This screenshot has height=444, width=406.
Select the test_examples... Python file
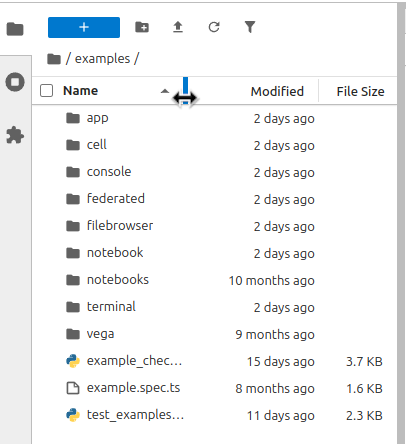point(215,415)
